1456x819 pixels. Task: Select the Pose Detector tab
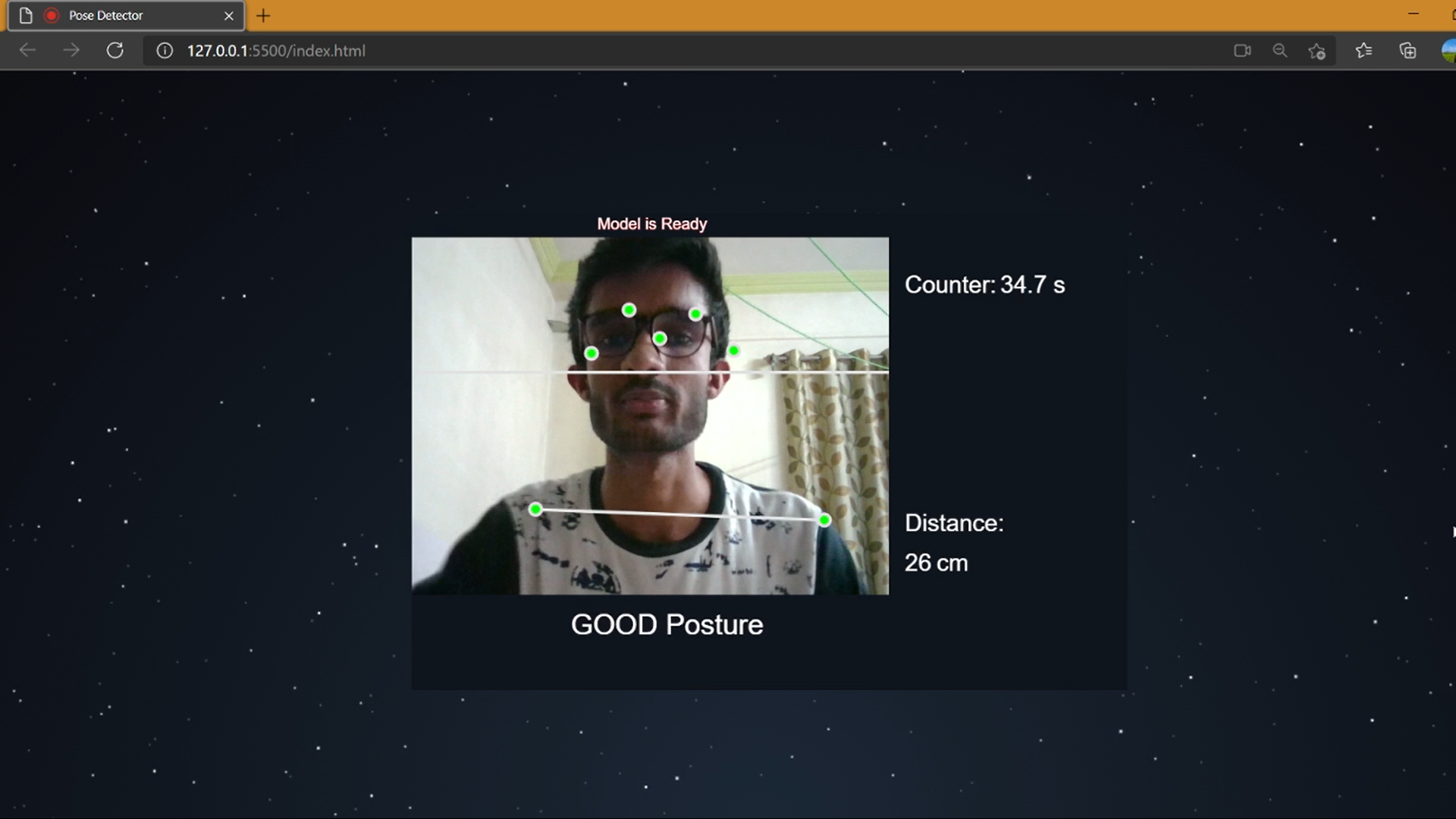click(106, 15)
